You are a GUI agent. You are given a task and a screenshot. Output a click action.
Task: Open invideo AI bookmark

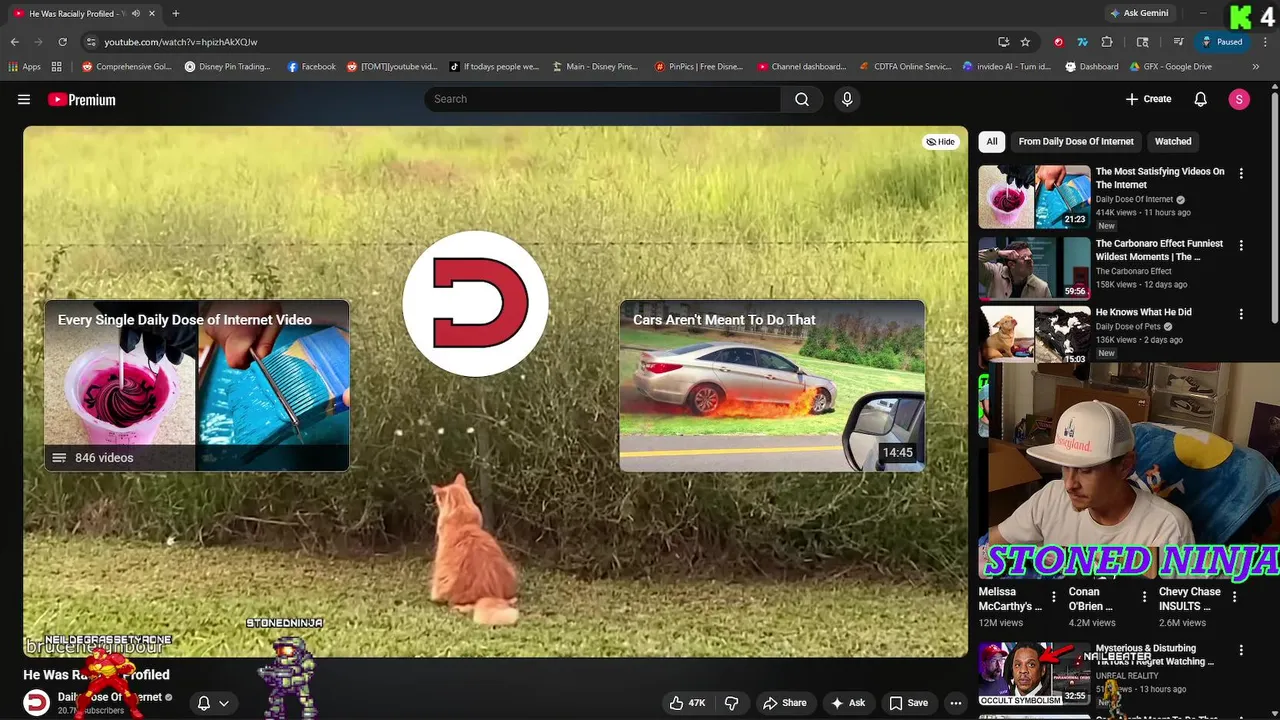(1007, 67)
